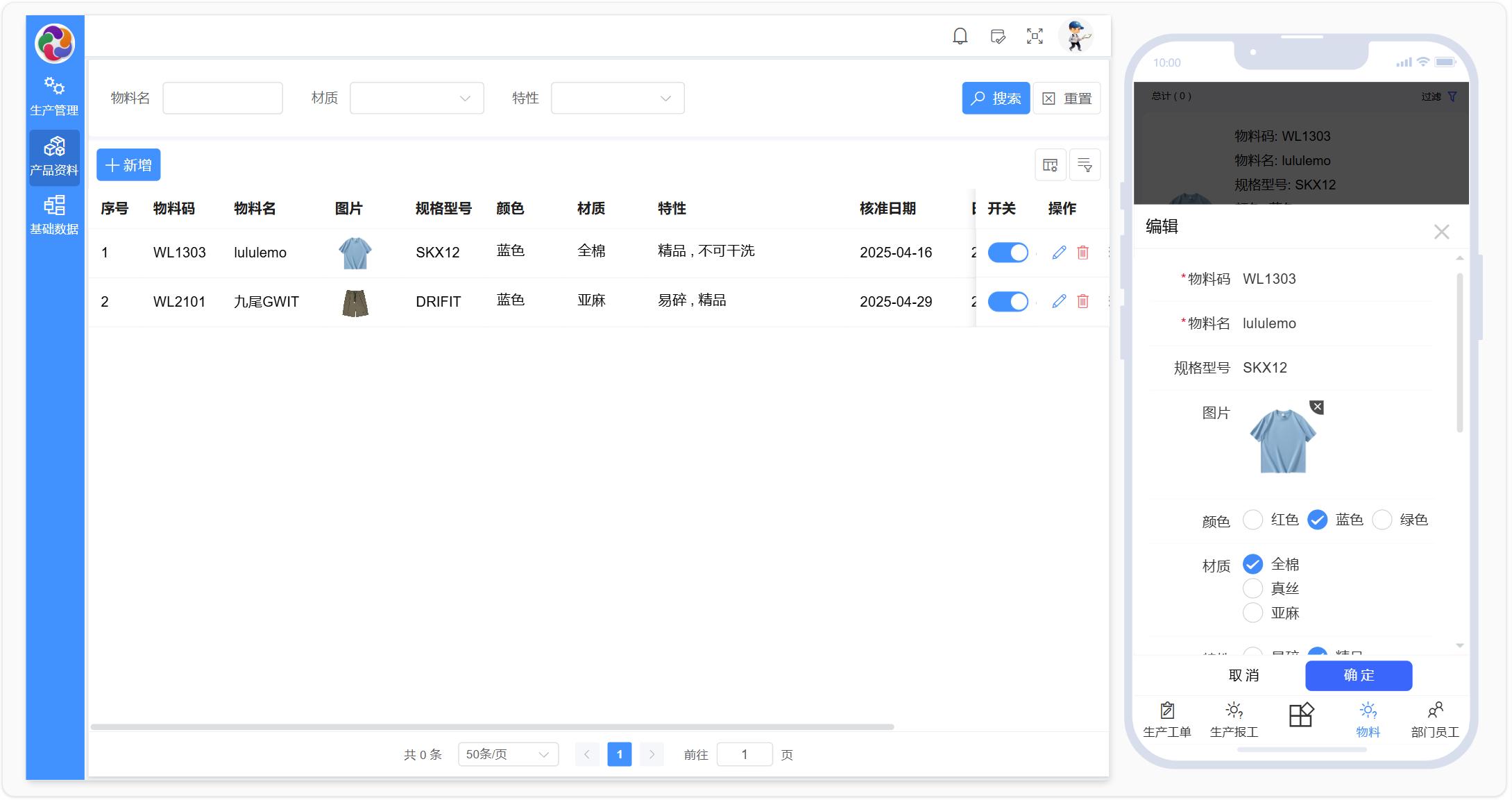Open the 生产管理 sidebar menu
Viewport: 1512px width, 800px height.
click(54, 96)
